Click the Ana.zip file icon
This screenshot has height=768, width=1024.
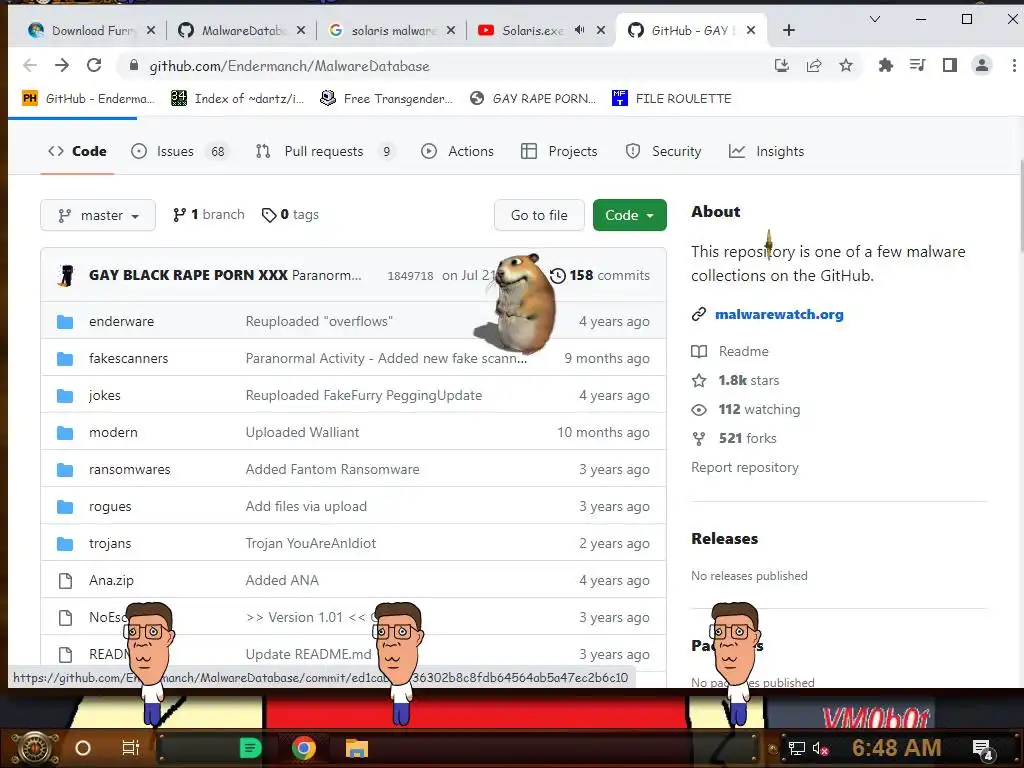point(65,581)
